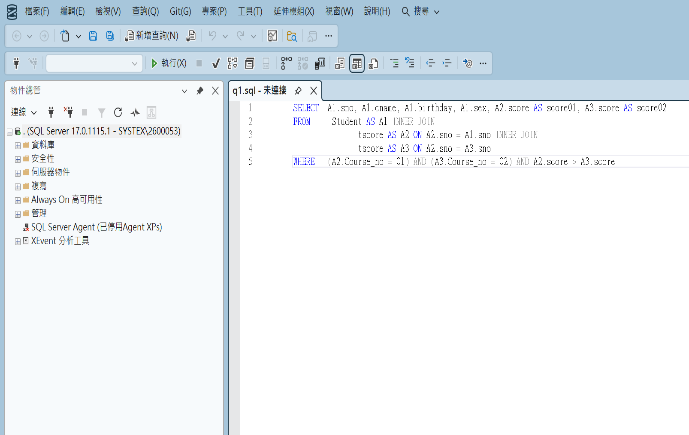Image resolution: width=689 pixels, height=435 pixels.
Task: Click the Save All disks icon
Action: pyautogui.click(x=110, y=36)
